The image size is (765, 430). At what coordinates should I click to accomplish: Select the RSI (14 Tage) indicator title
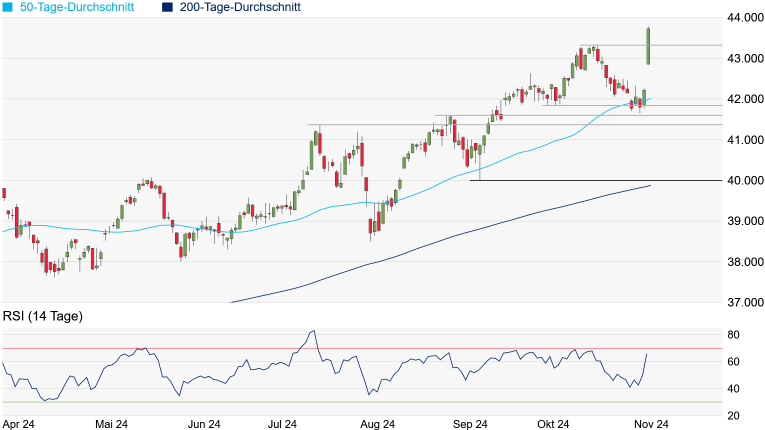click(42, 316)
